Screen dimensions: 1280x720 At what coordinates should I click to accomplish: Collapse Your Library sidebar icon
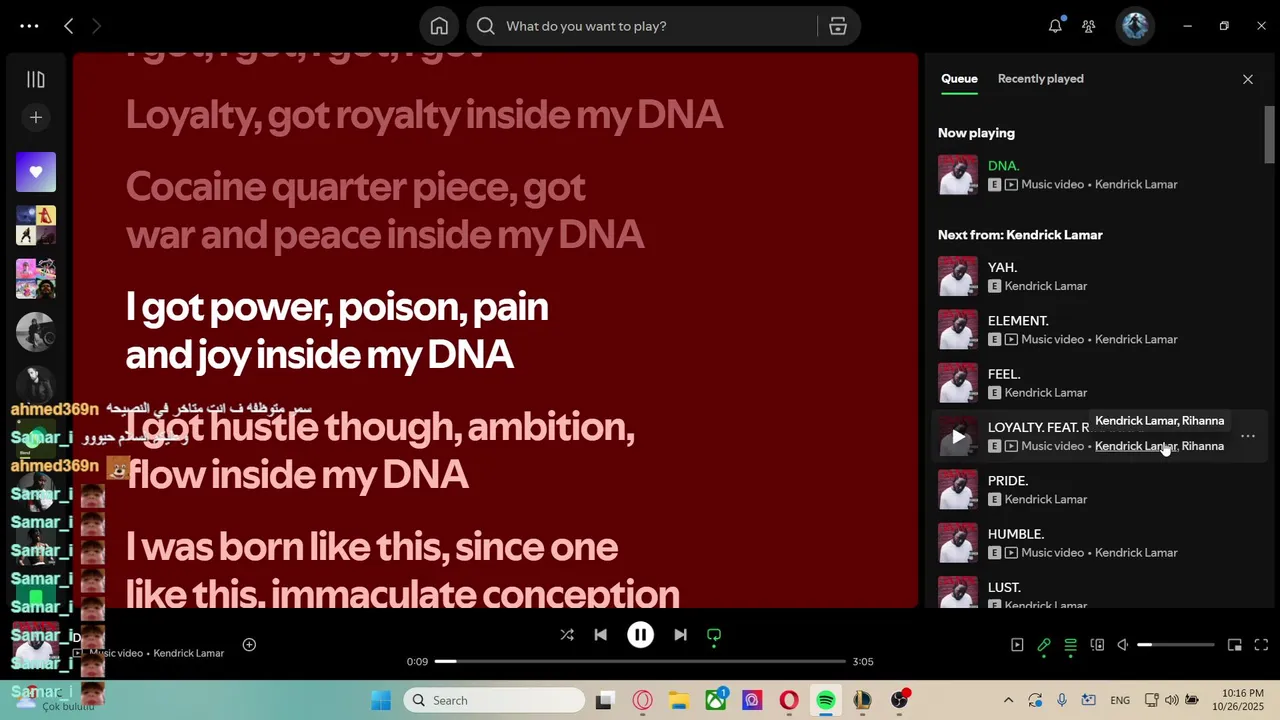tap(36, 79)
